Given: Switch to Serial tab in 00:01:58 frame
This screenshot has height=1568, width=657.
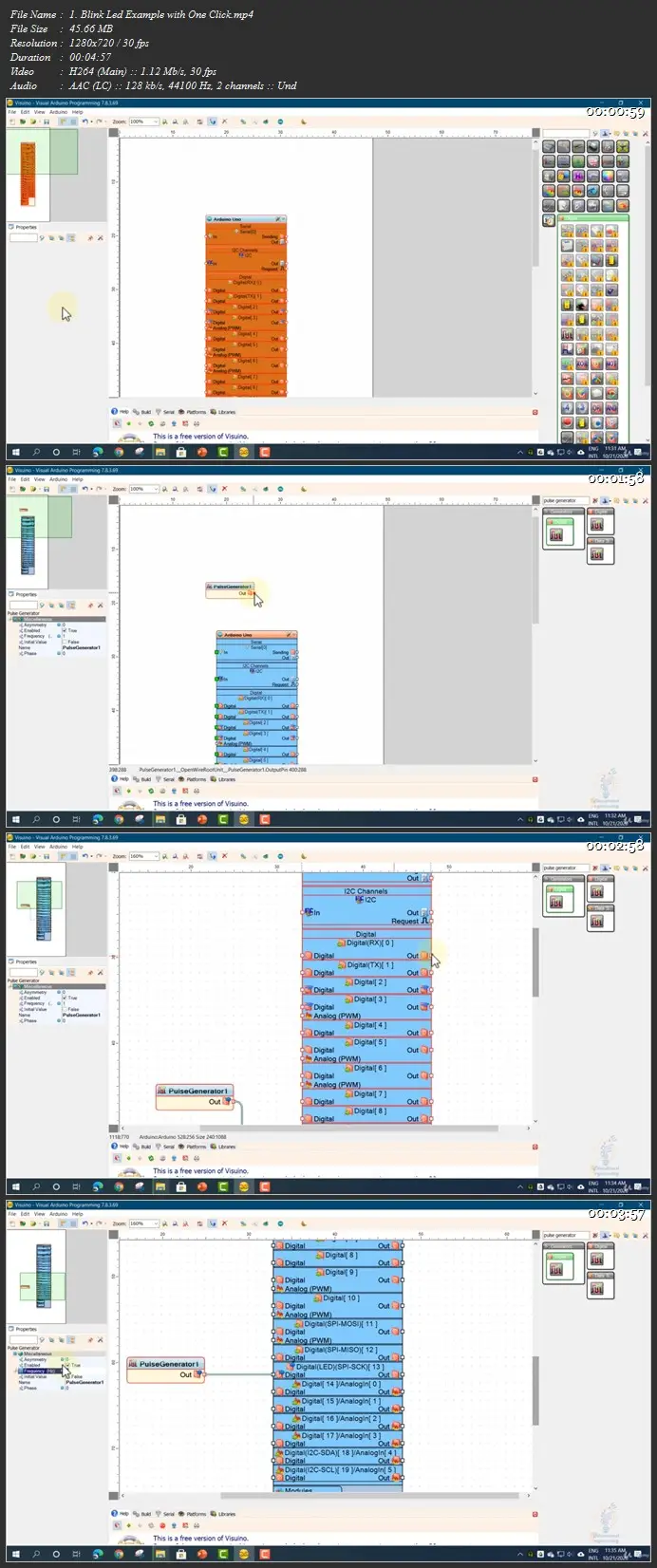Looking at the screenshot, I should pos(166,779).
